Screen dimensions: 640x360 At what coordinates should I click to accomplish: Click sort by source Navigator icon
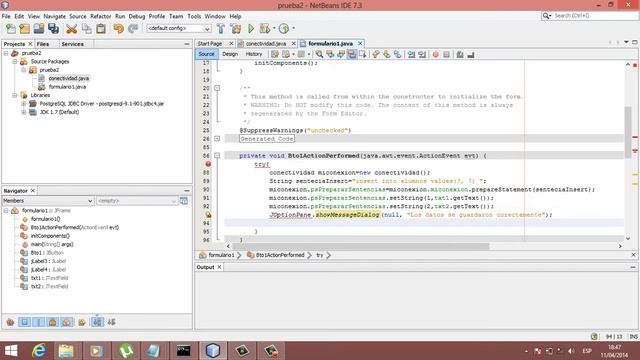click(111, 322)
